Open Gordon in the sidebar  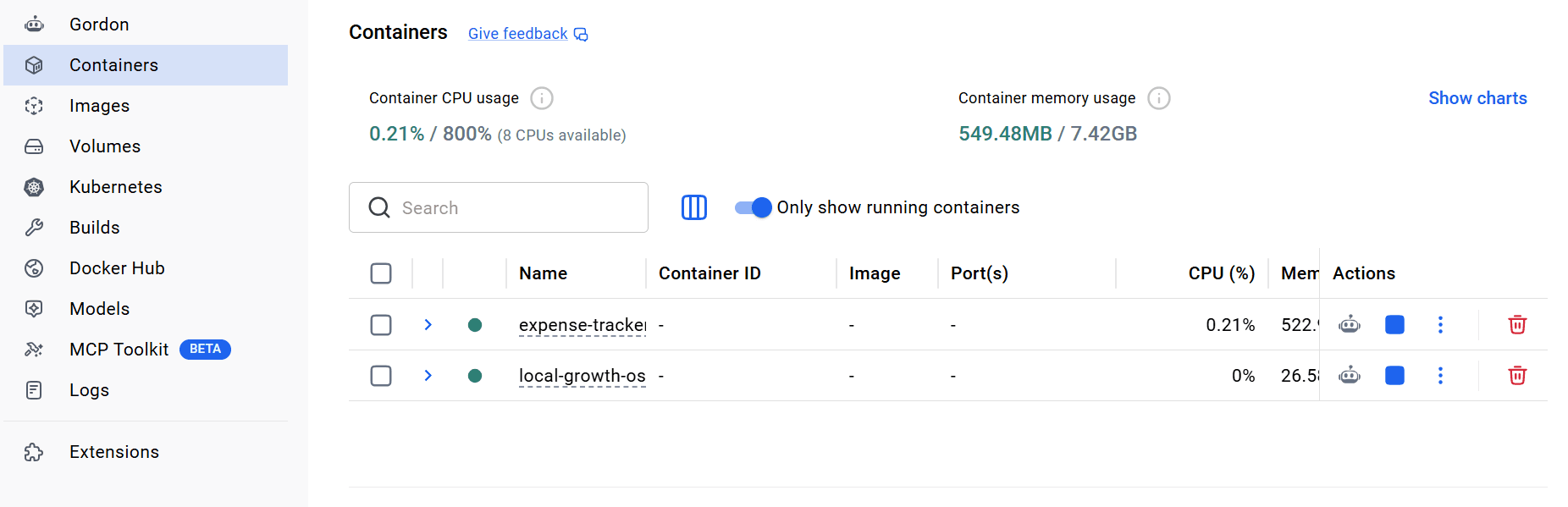pos(146,25)
